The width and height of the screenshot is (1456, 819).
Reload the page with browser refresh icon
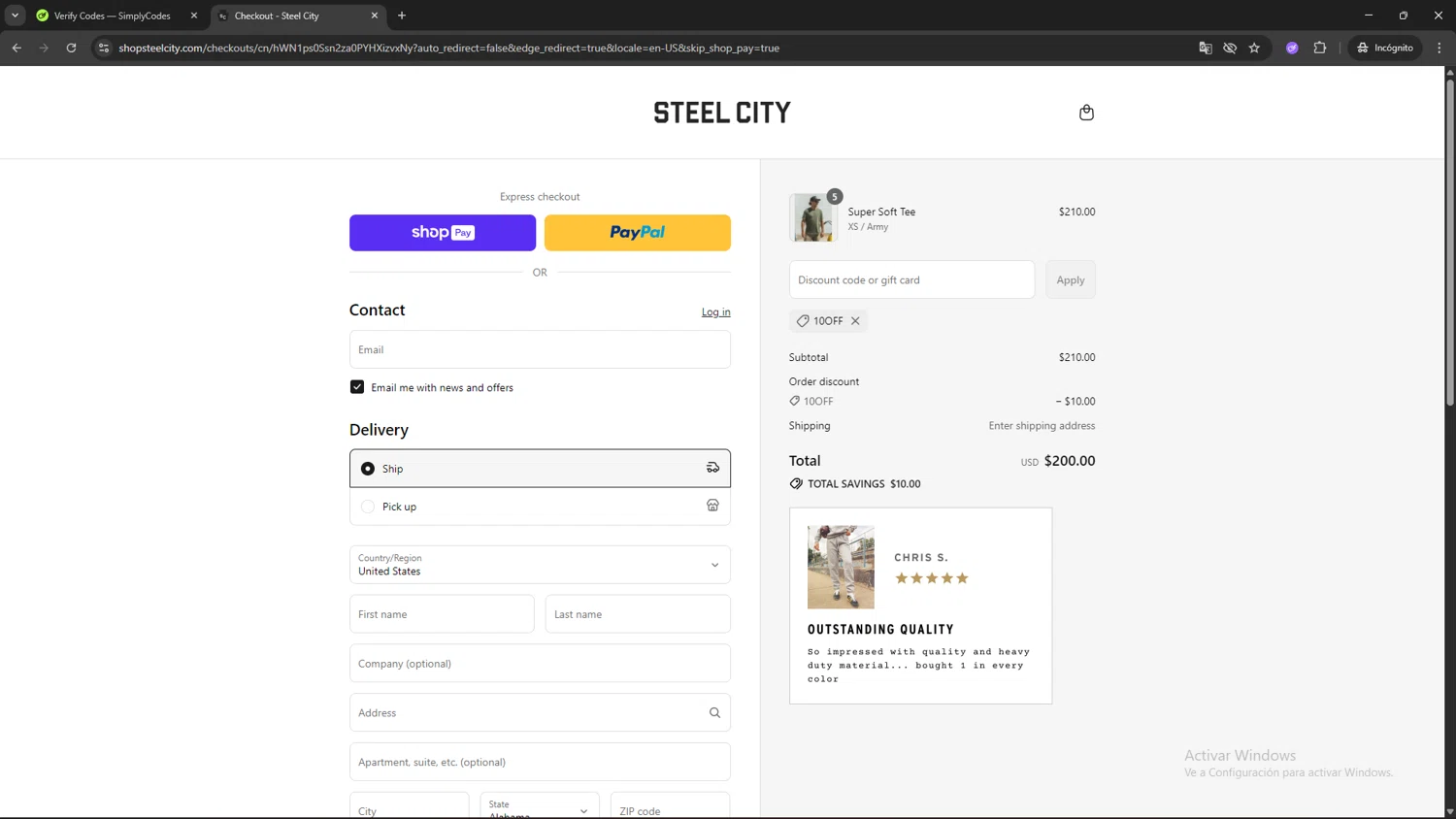tap(71, 48)
